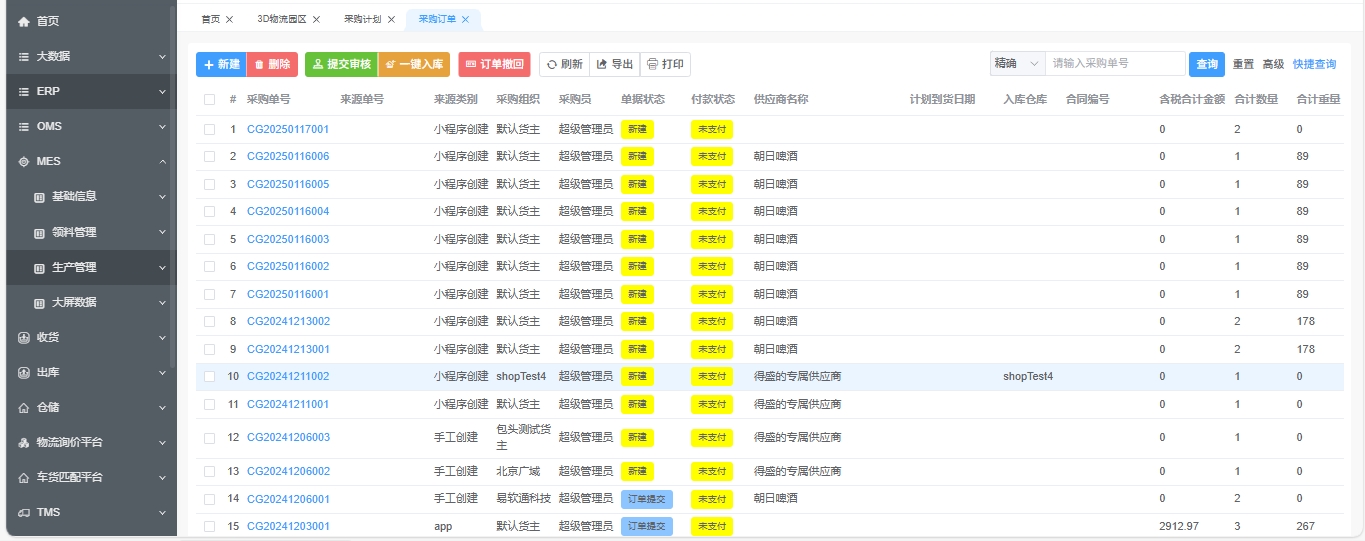Click the TMS truck icon in sidebar
The width and height of the screenshot is (1365, 541).
(24, 512)
